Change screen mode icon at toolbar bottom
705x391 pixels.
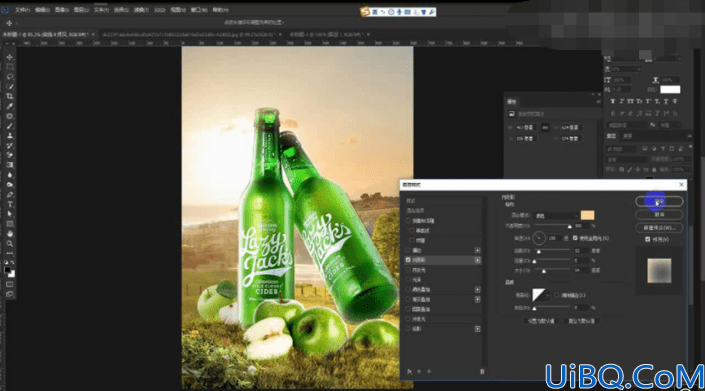pyautogui.click(x=9, y=294)
